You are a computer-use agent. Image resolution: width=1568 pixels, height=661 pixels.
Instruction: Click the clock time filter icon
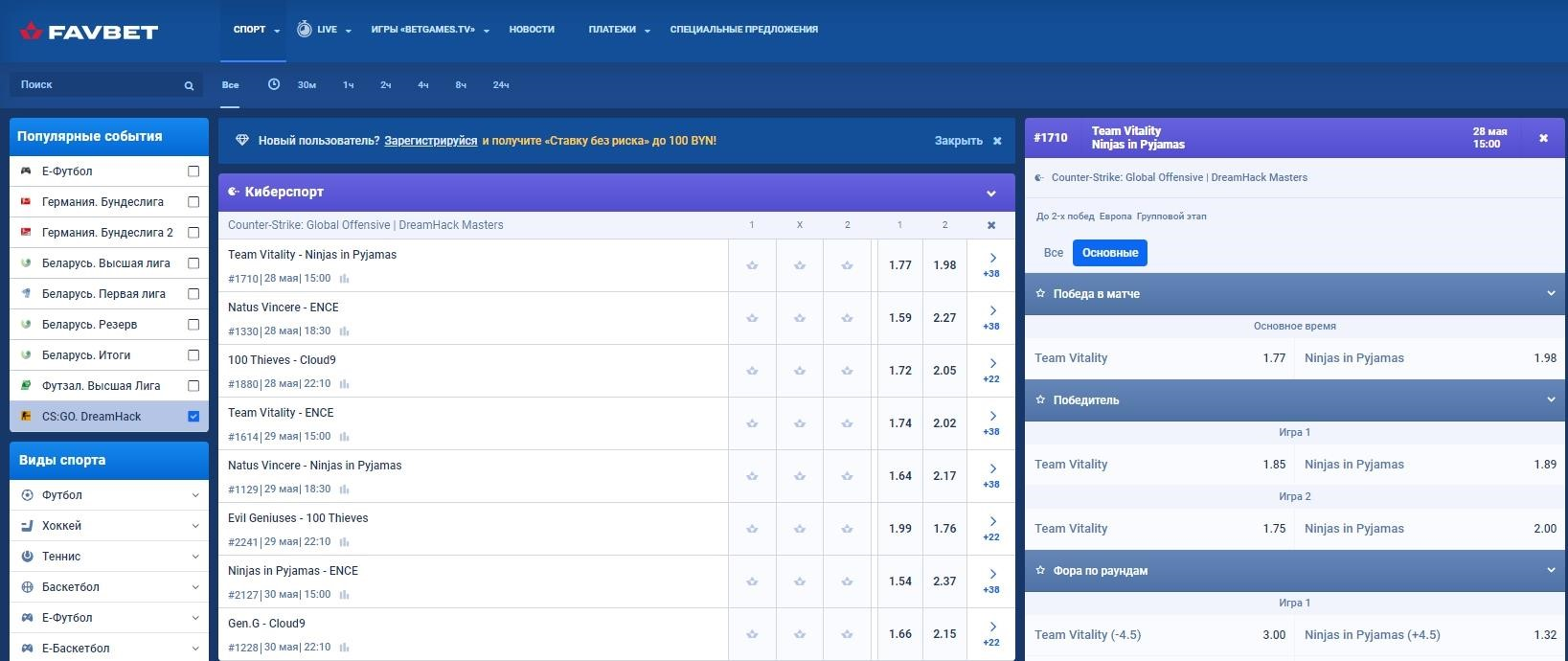[274, 84]
